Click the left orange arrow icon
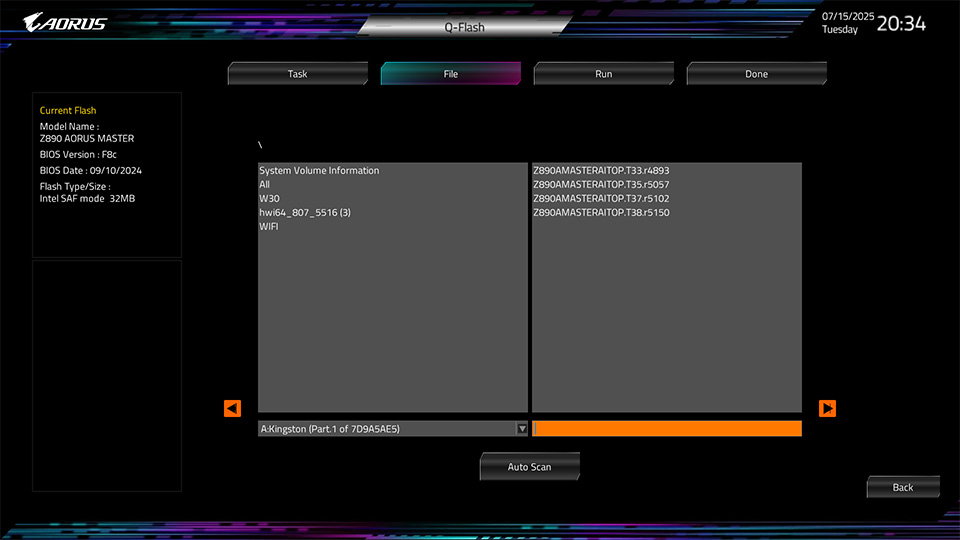960x540 pixels. (232, 408)
